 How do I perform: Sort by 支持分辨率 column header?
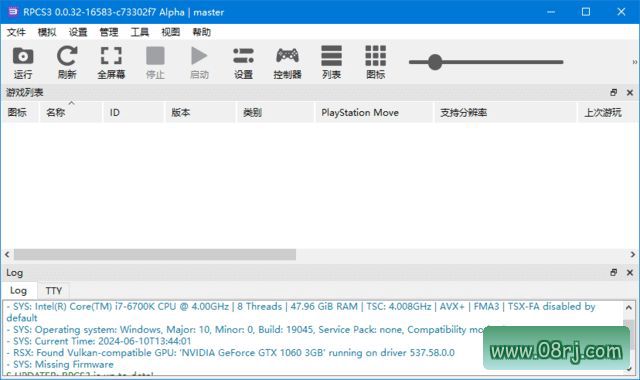tap(506, 113)
